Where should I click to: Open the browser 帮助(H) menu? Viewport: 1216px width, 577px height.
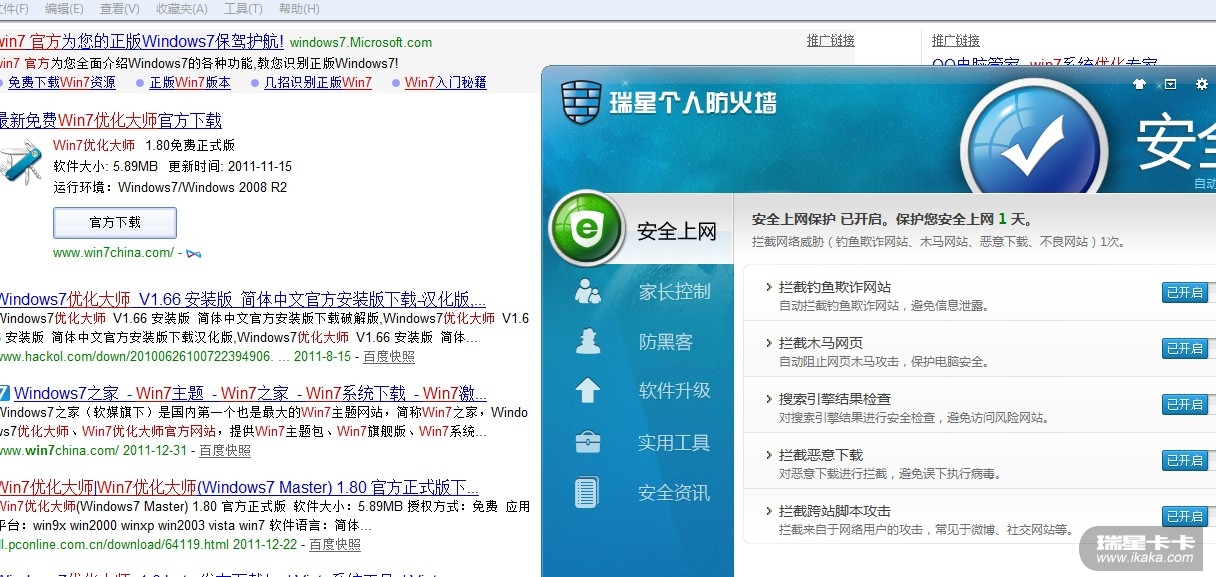299,9
